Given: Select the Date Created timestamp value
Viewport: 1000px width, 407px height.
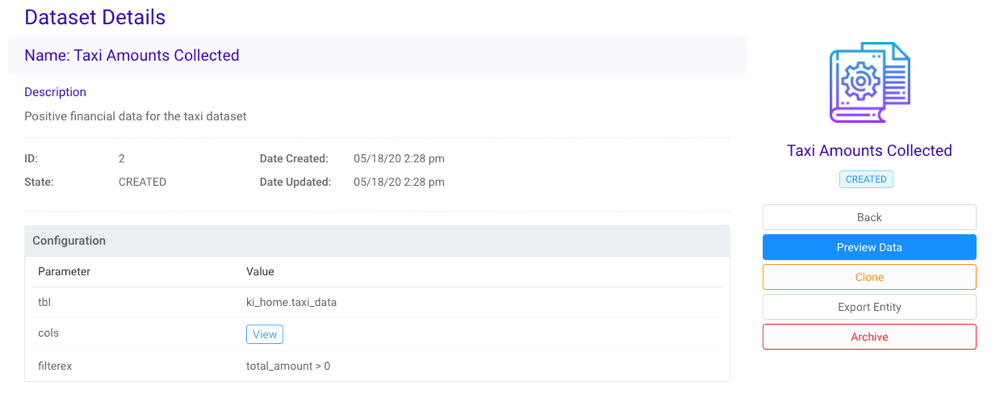Looking at the screenshot, I should tap(399, 158).
